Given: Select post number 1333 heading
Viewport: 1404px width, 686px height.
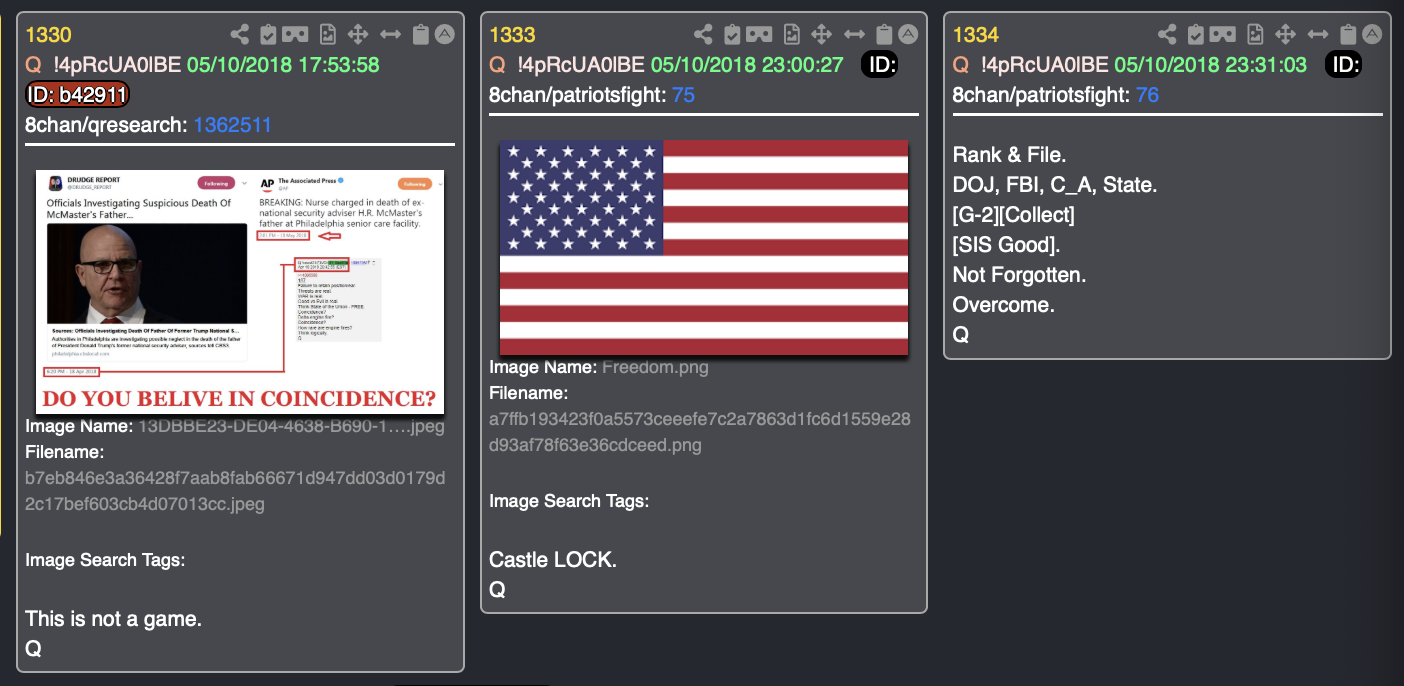Looking at the screenshot, I should click(x=512, y=35).
